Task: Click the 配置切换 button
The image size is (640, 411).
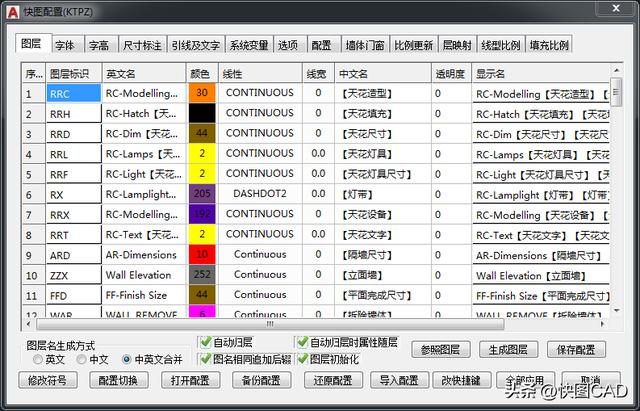Action: [x=119, y=380]
